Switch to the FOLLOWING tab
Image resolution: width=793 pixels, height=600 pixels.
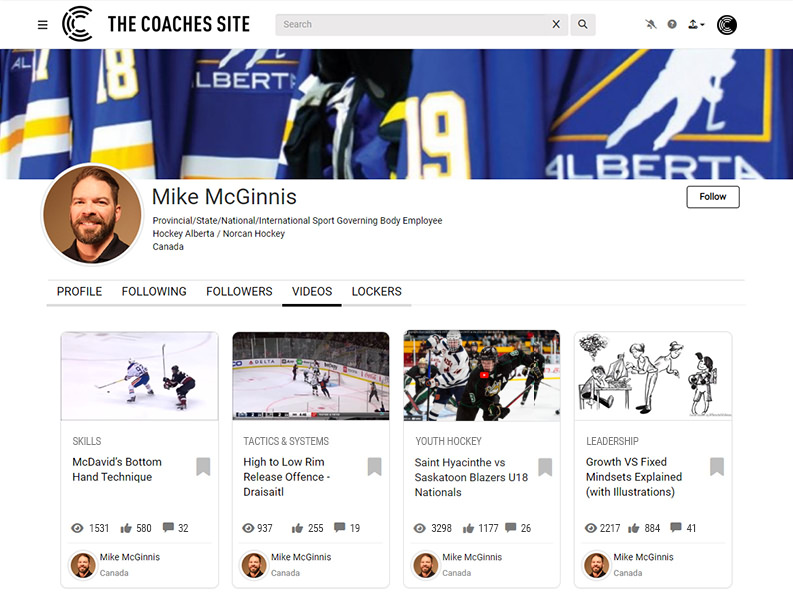[x=154, y=291]
